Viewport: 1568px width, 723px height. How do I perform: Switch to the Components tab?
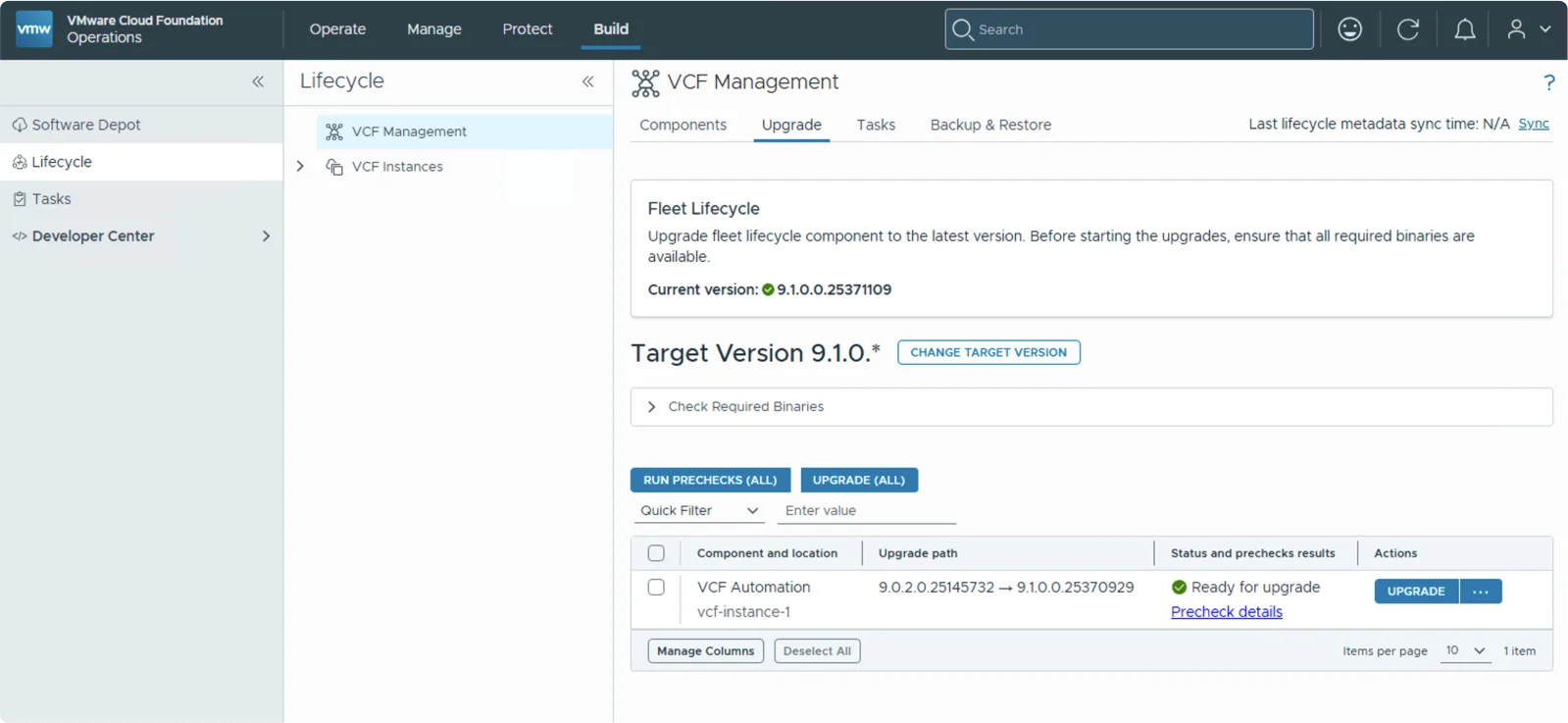point(683,125)
